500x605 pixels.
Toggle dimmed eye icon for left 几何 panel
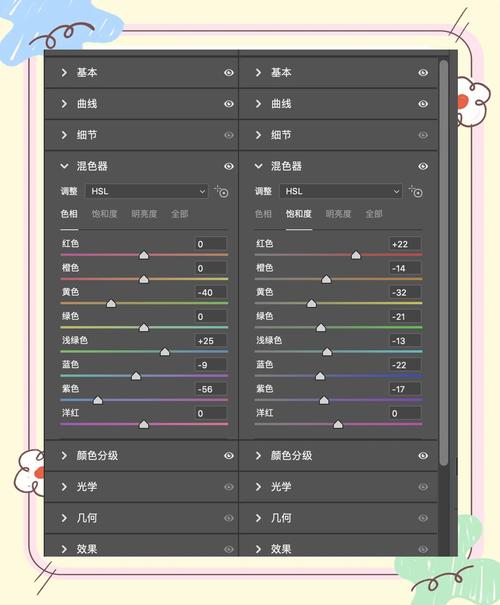(x=229, y=518)
